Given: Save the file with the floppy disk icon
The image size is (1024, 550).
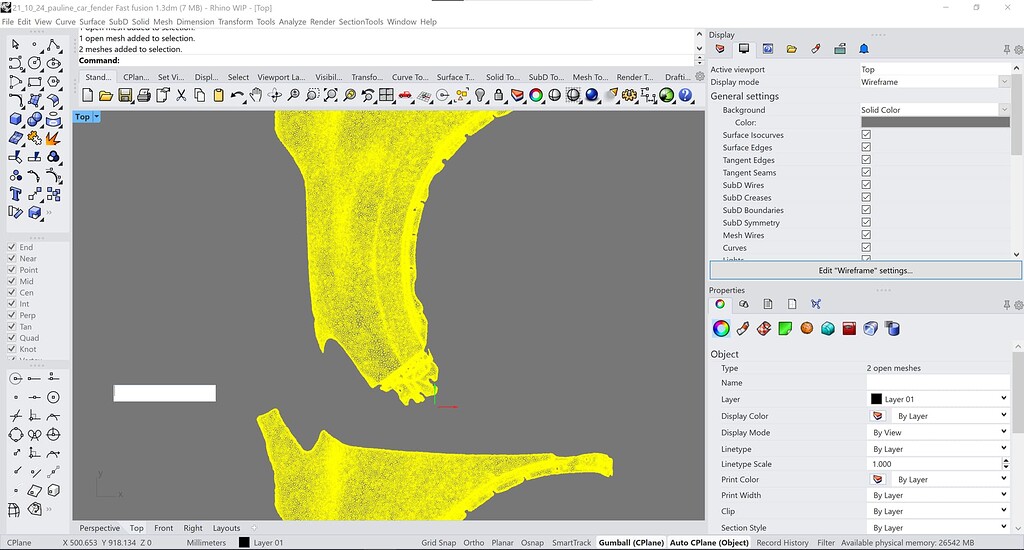Looking at the screenshot, I should [x=125, y=95].
